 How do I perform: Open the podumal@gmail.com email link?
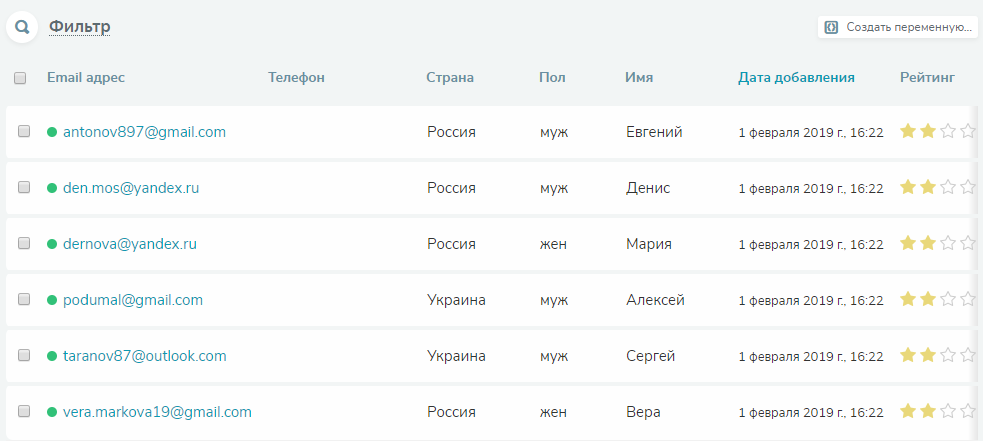[133, 300]
